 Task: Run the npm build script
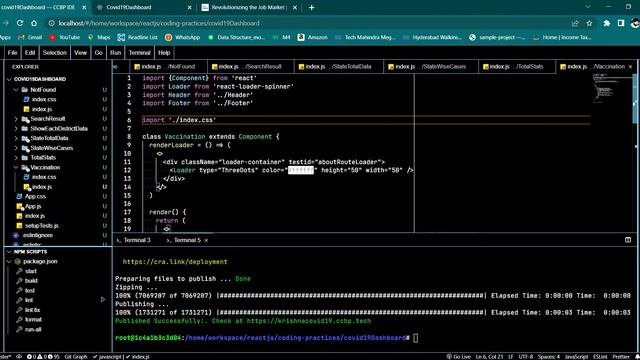click(31, 281)
